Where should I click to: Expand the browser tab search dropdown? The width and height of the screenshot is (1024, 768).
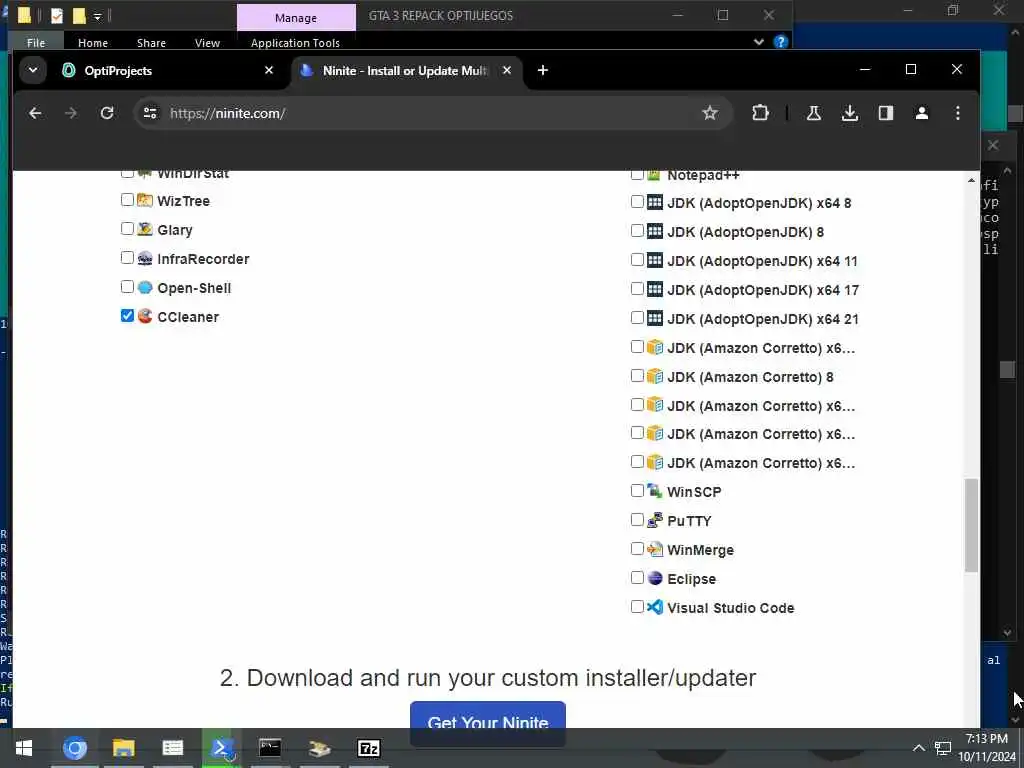[x=33, y=70]
